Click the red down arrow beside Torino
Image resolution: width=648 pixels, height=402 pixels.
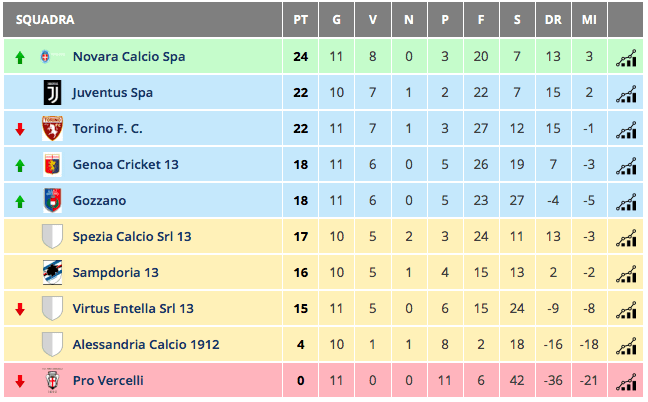(x=19, y=129)
